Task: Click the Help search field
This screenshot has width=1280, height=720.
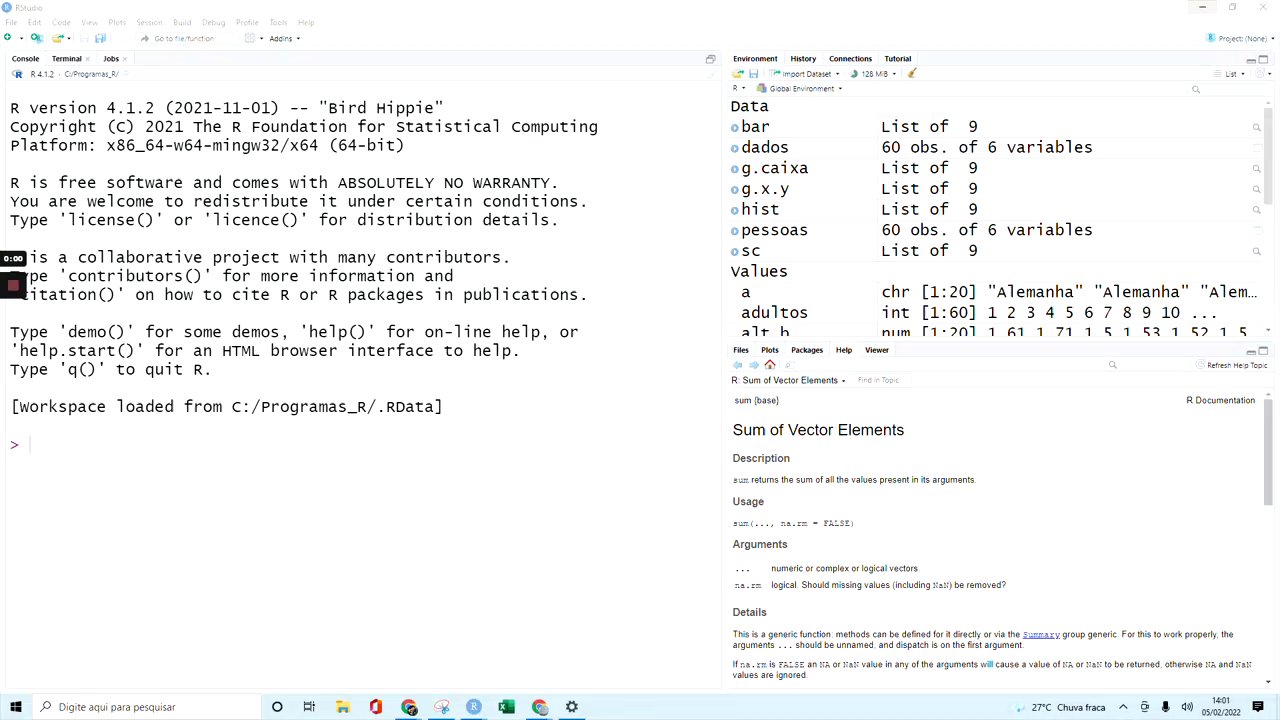Action: (x=1150, y=365)
